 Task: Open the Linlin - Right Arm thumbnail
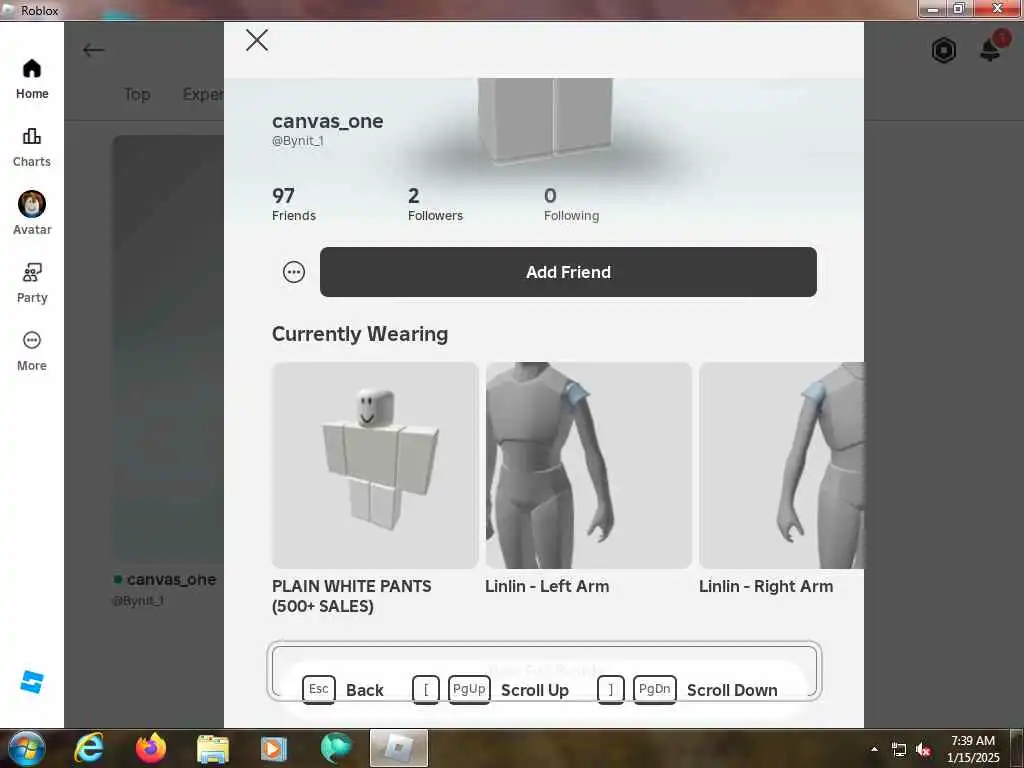tap(781, 465)
